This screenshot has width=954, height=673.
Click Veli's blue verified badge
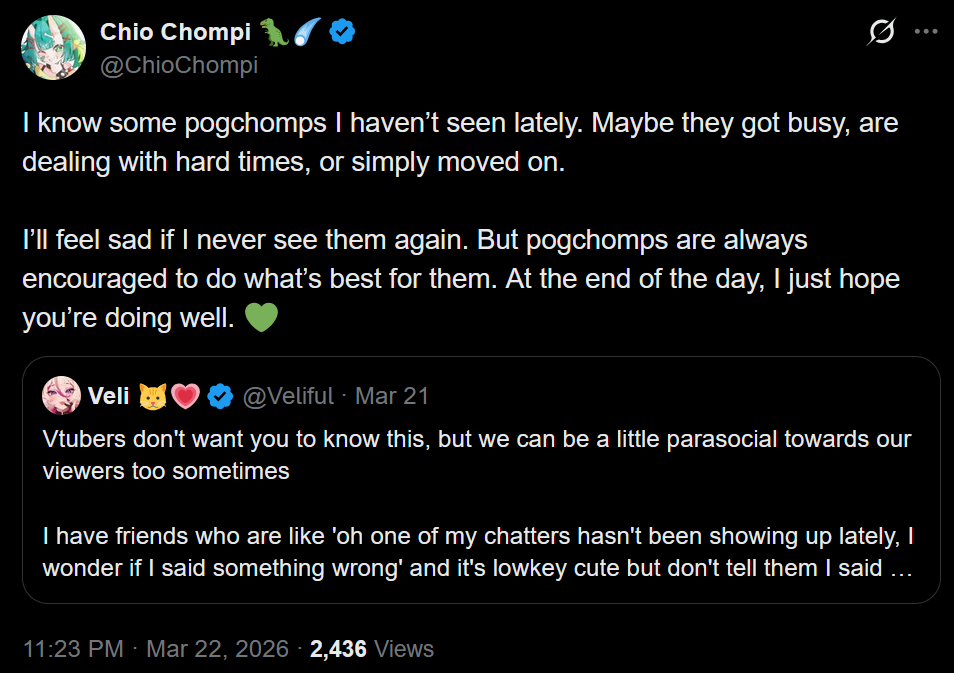[220, 397]
